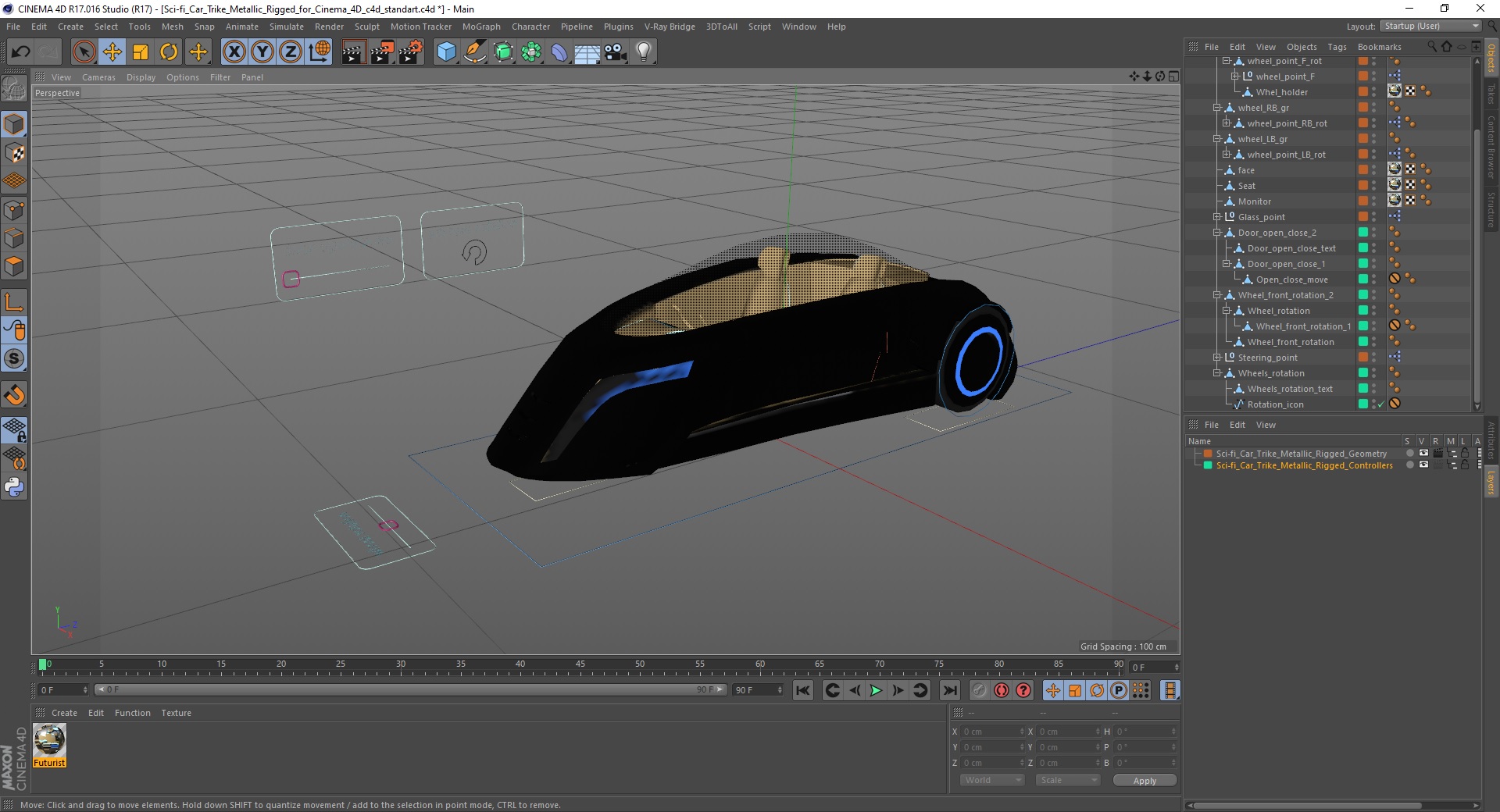
Task: Switch to Model mode
Action: 14,125
